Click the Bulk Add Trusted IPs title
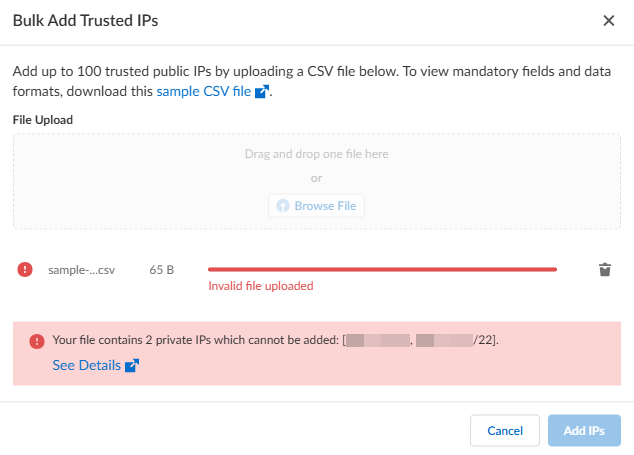Viewport: 634px width, 455px height. (x=85, y=20)
